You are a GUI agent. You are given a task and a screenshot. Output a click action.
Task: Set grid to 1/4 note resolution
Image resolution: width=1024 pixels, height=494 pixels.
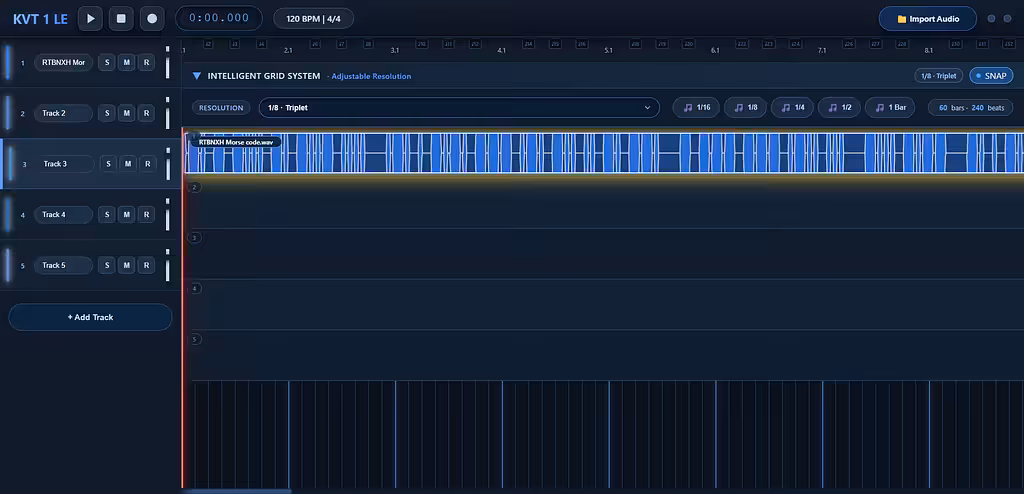[792, 108]
